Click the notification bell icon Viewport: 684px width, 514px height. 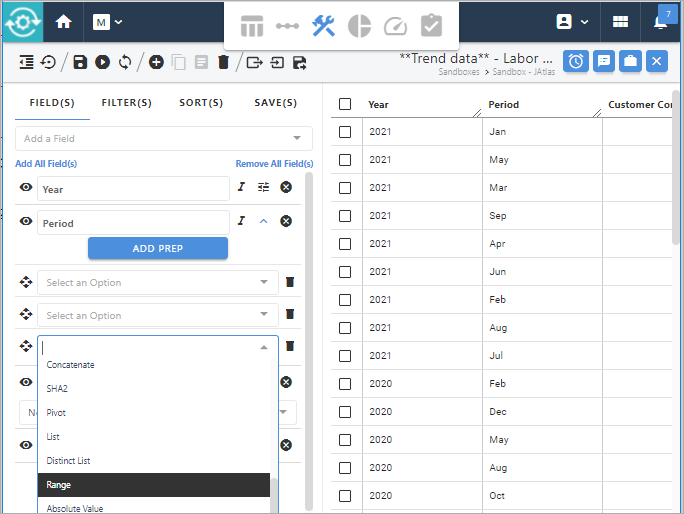[x=661, y=22]
